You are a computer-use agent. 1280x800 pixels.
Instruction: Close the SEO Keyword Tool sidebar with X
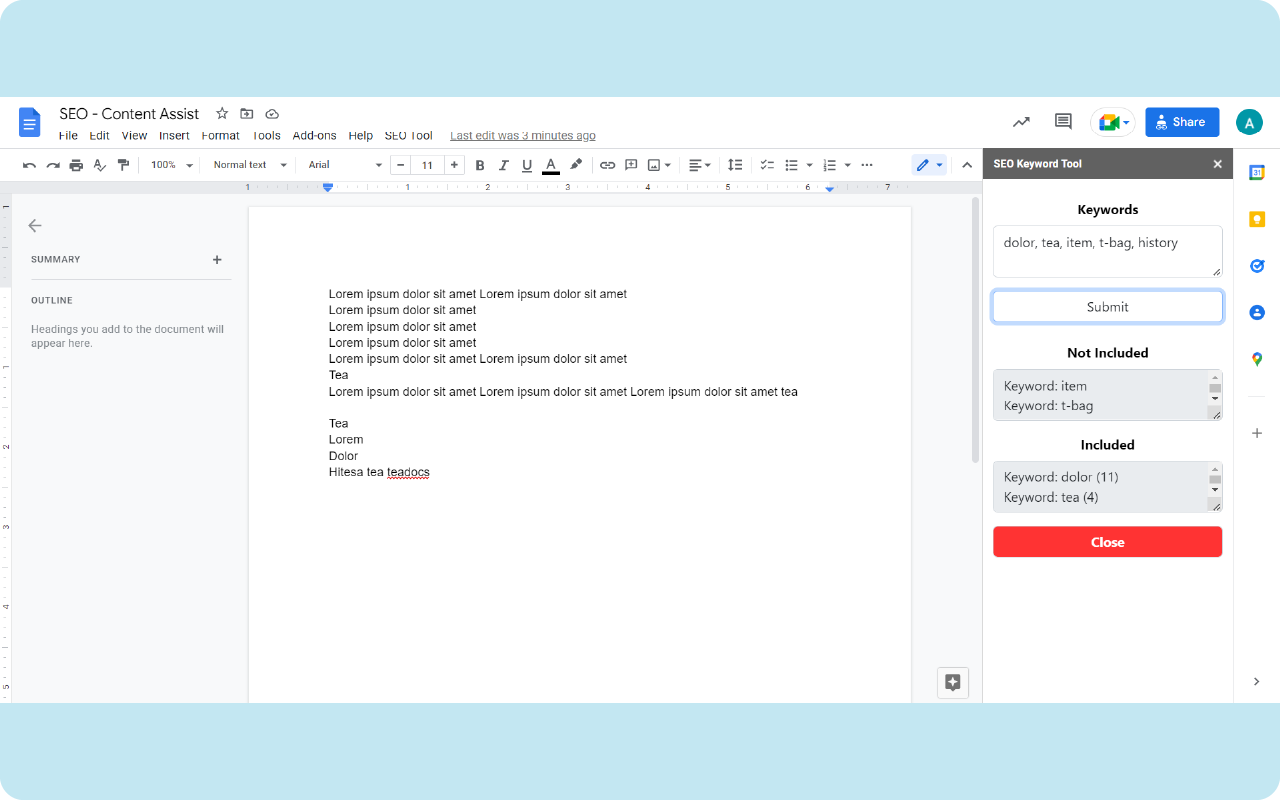point(1217,164)
